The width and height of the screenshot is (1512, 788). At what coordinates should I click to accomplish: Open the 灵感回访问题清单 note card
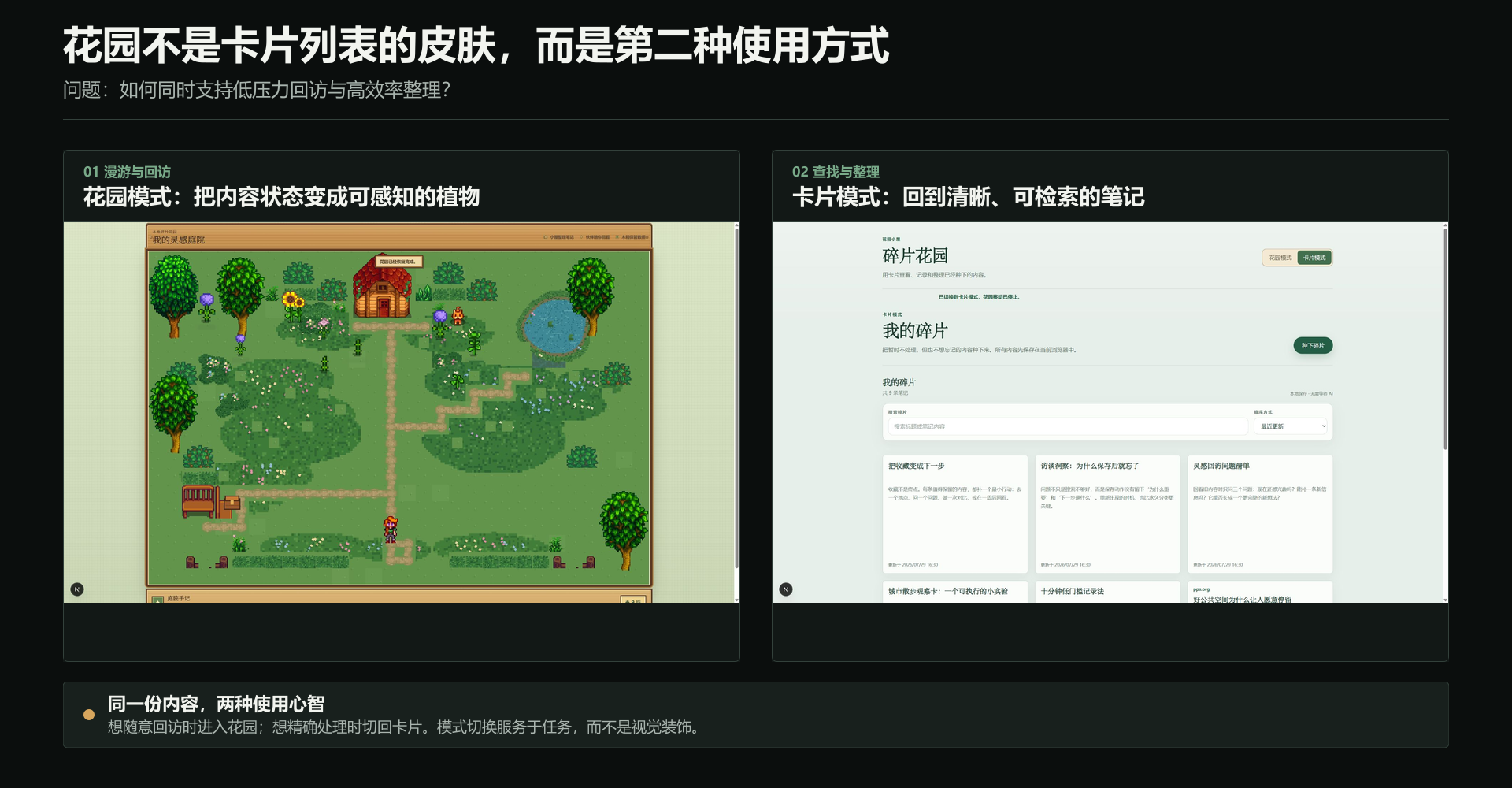(x=1260, y=514)
